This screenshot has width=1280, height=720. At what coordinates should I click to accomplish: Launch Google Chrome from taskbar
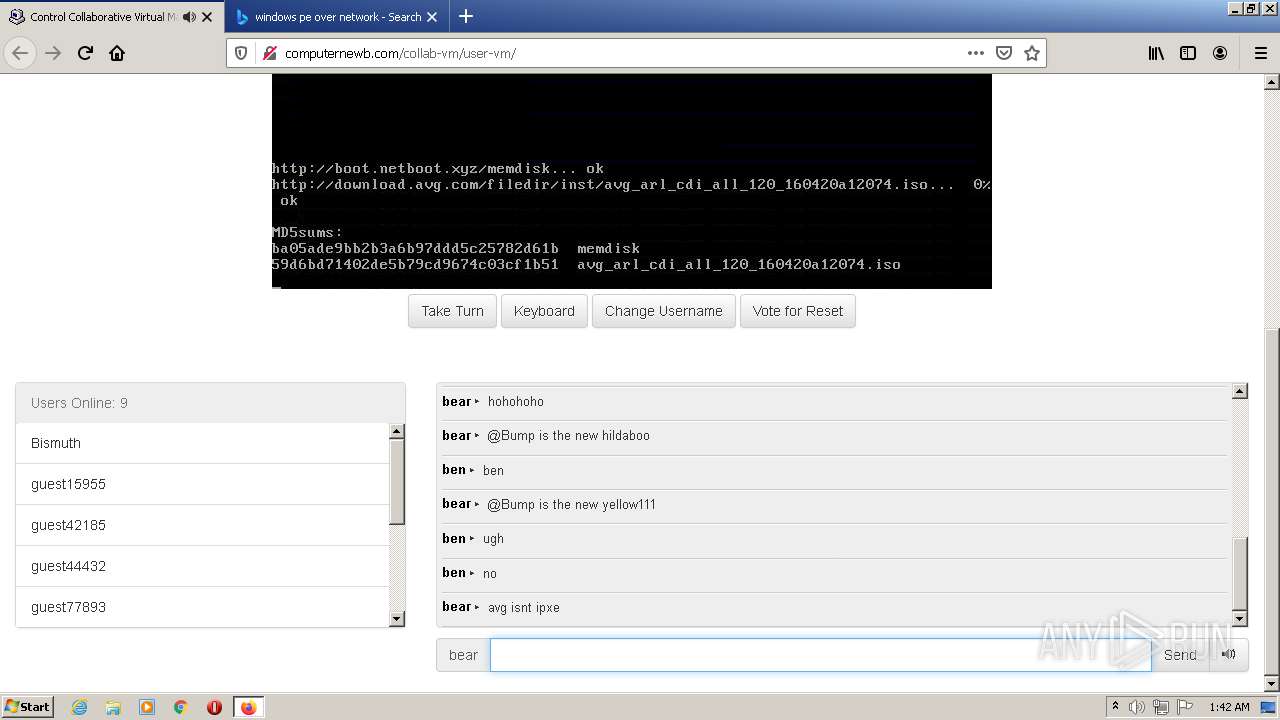(x=180, y=707)
